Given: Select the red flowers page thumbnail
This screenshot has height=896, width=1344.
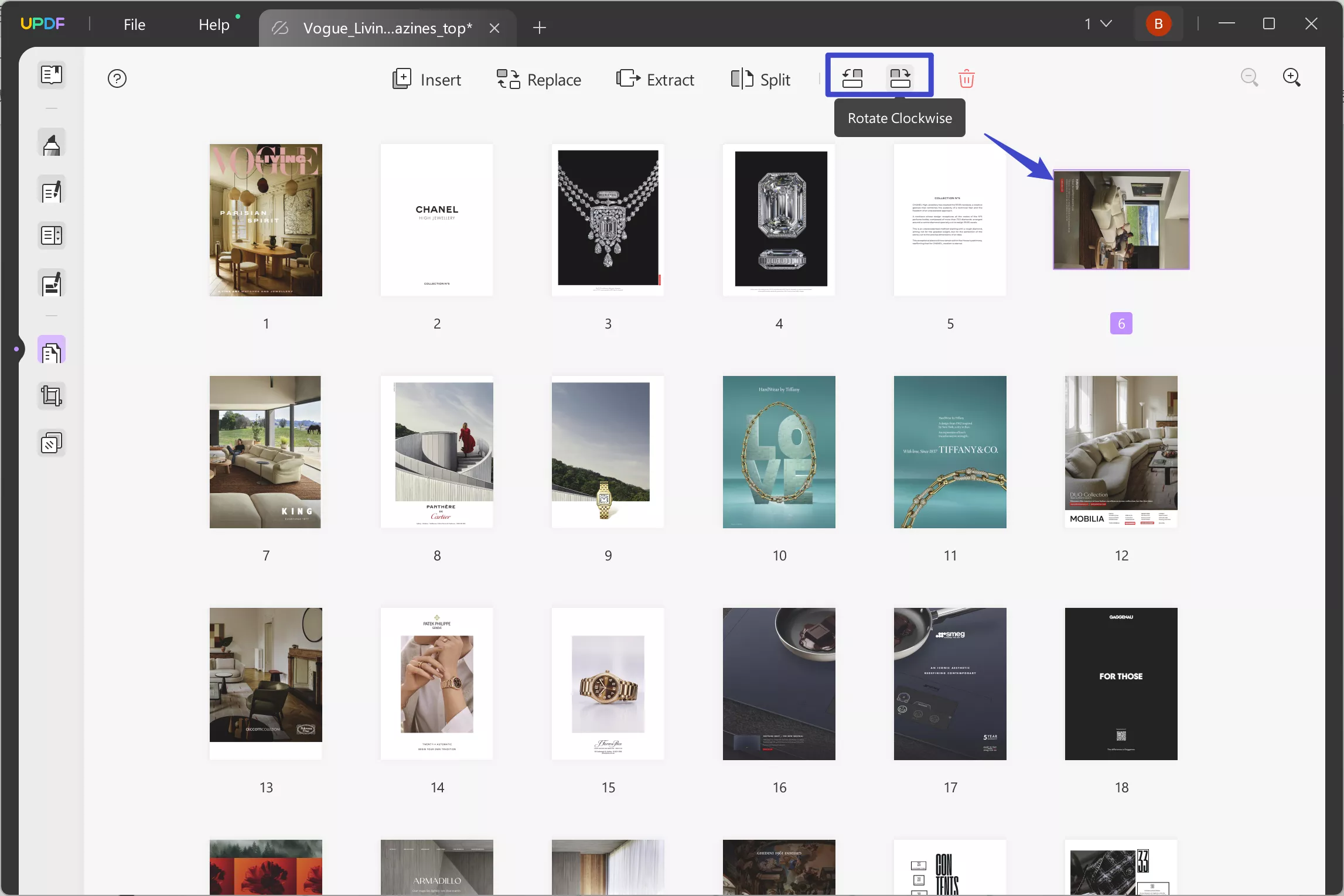Looking at the screenshot, I should 266,867.
